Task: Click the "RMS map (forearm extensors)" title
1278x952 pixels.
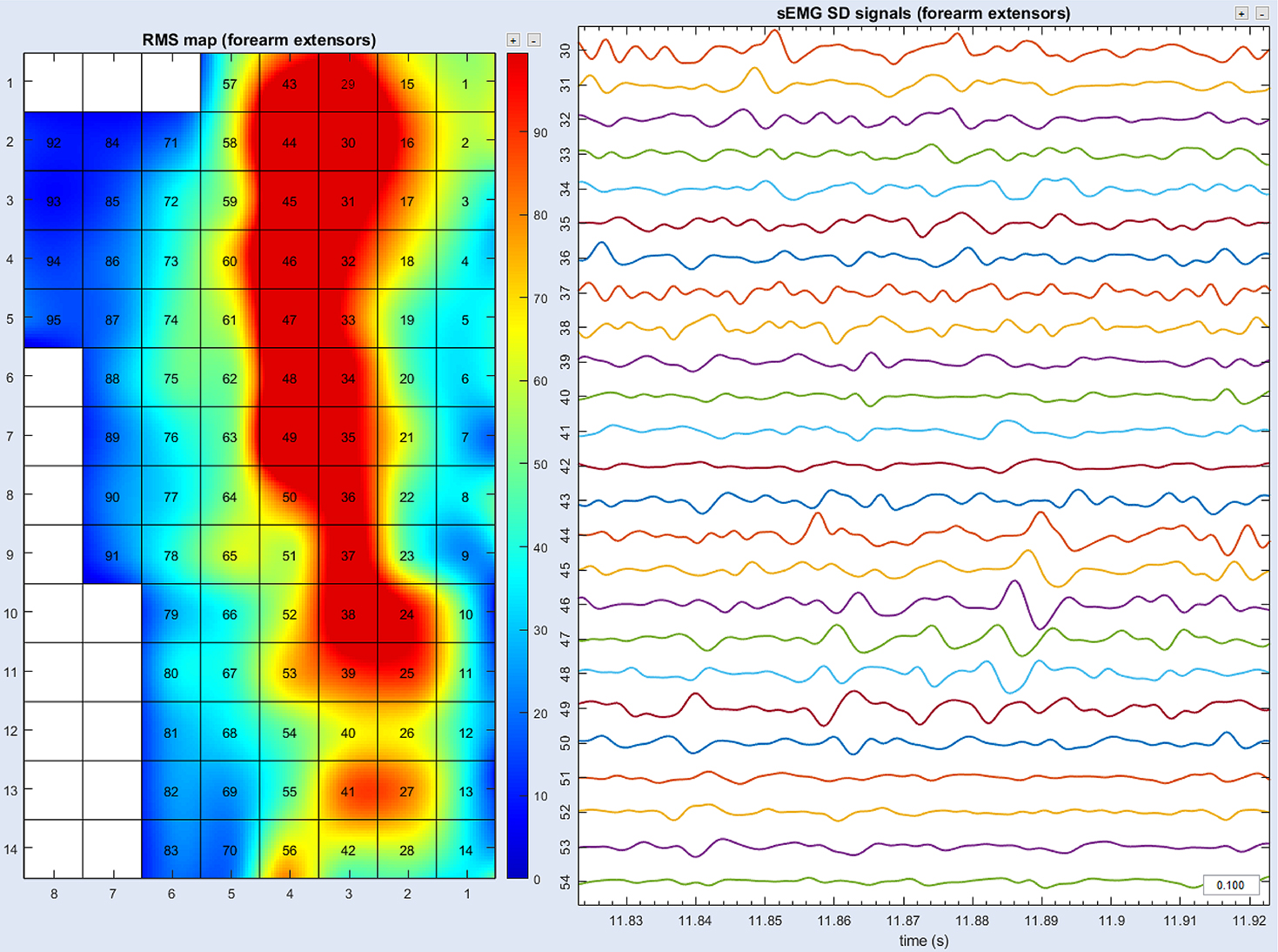Action: (x=259, y=40)
